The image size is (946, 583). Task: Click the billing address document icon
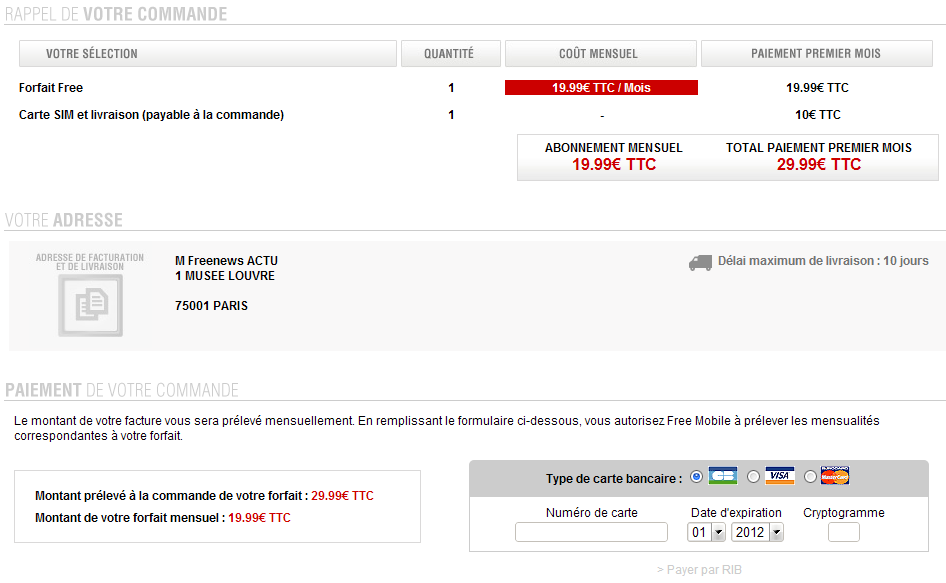click(x=90, y=305)
